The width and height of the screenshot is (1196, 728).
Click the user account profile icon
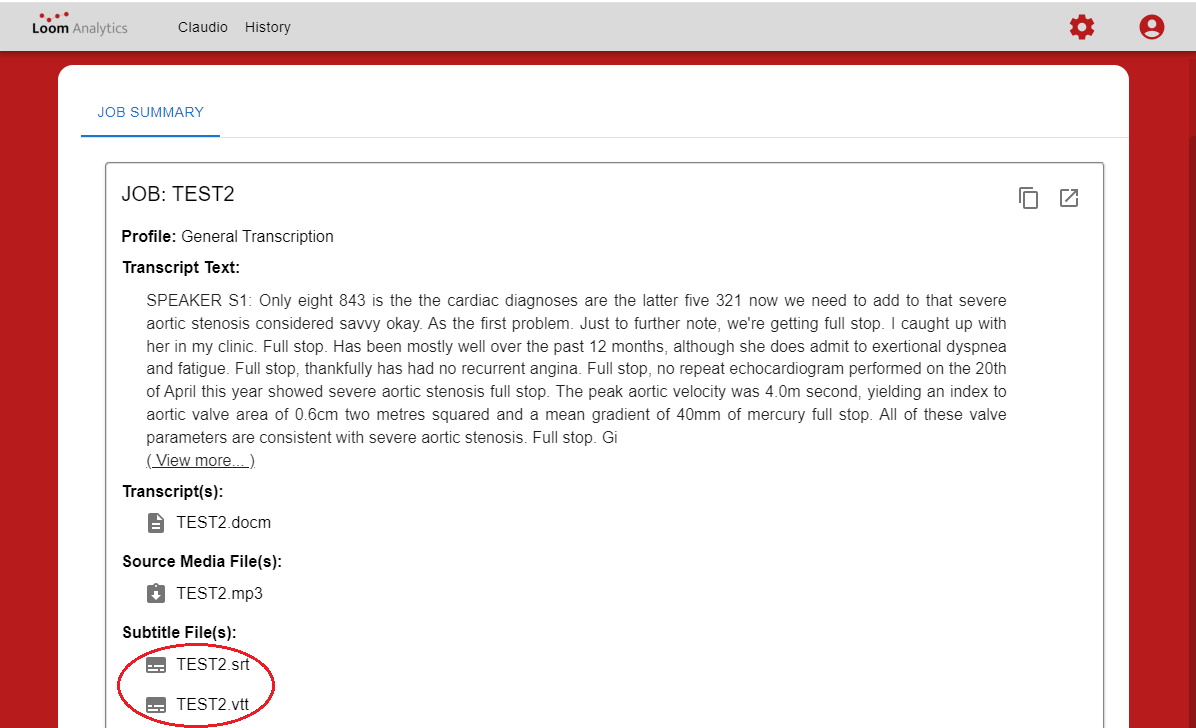(1151, 27)
